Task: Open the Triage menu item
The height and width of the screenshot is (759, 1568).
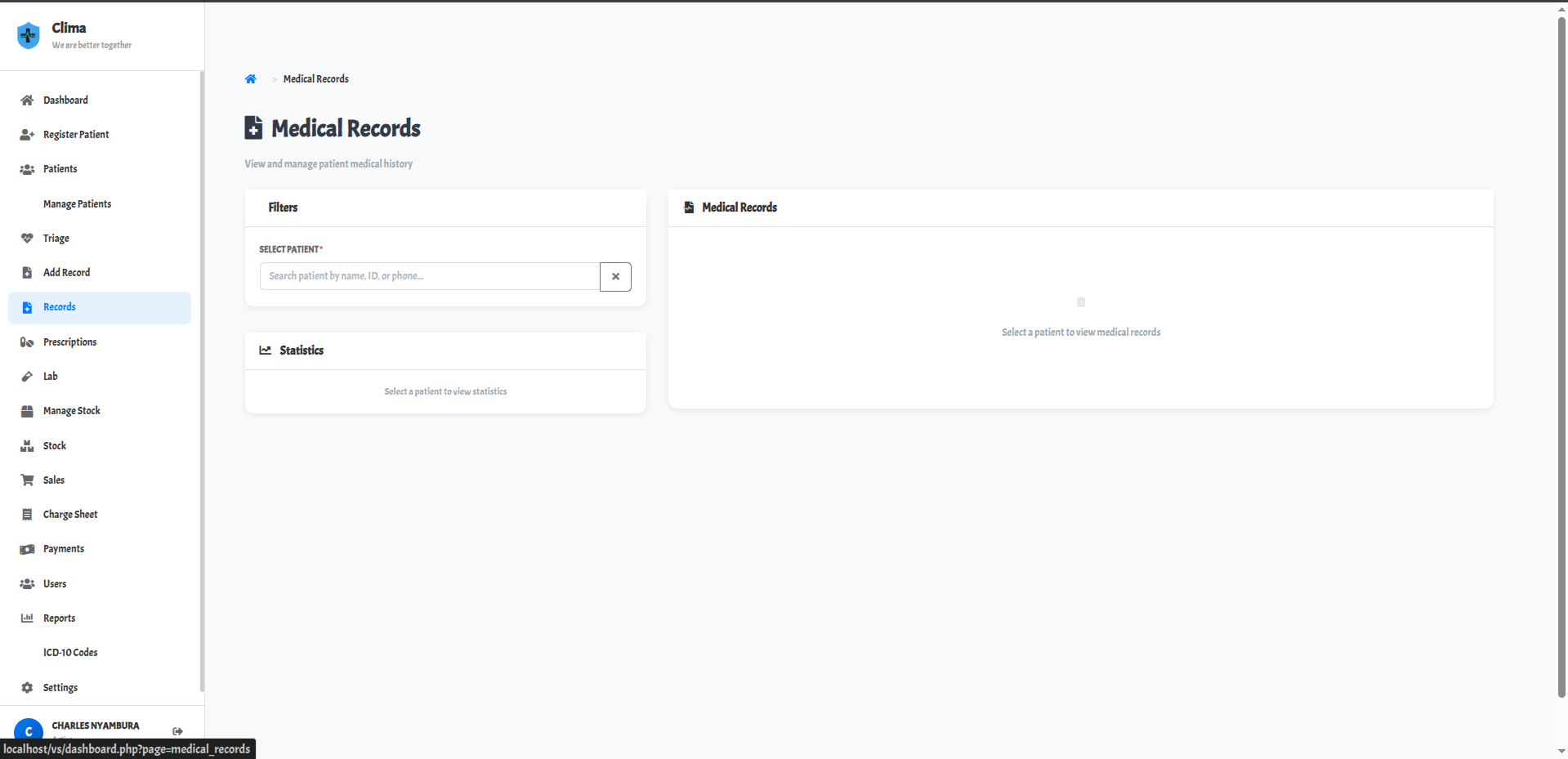Action: (100, 239)
